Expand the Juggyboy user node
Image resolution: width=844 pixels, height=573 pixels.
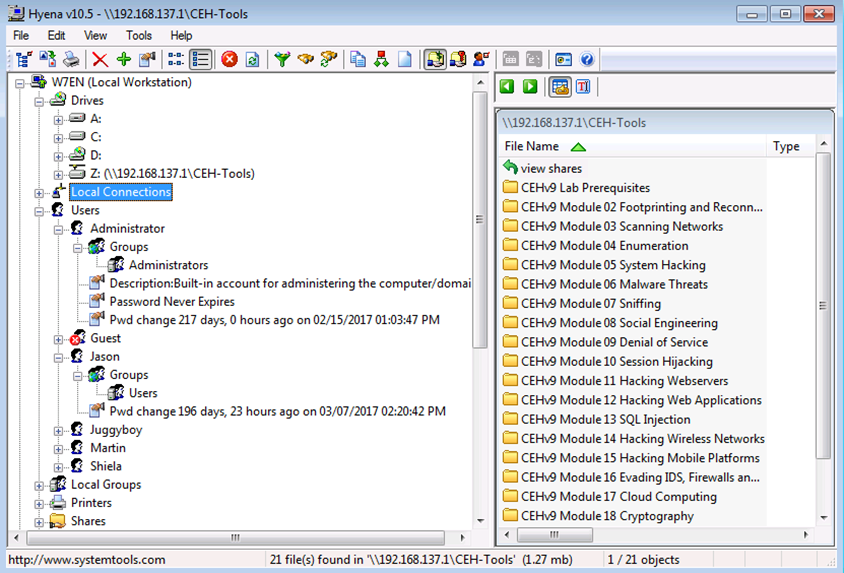[x=59, y=431]
